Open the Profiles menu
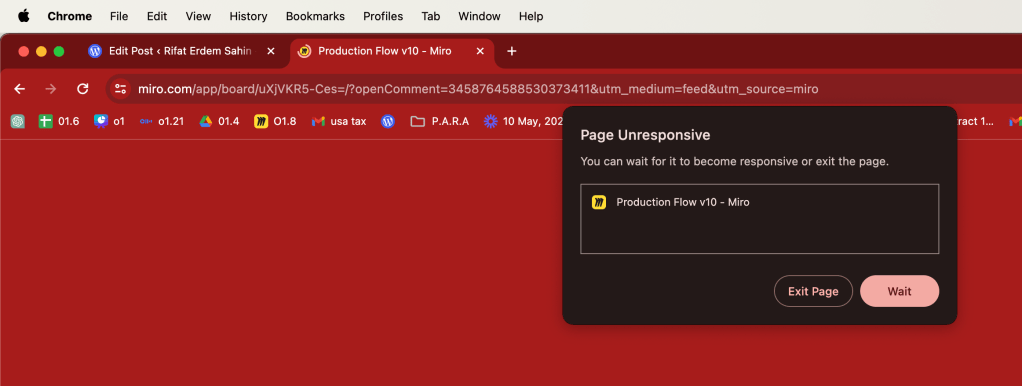1022x386 pixels. point(383,16)
